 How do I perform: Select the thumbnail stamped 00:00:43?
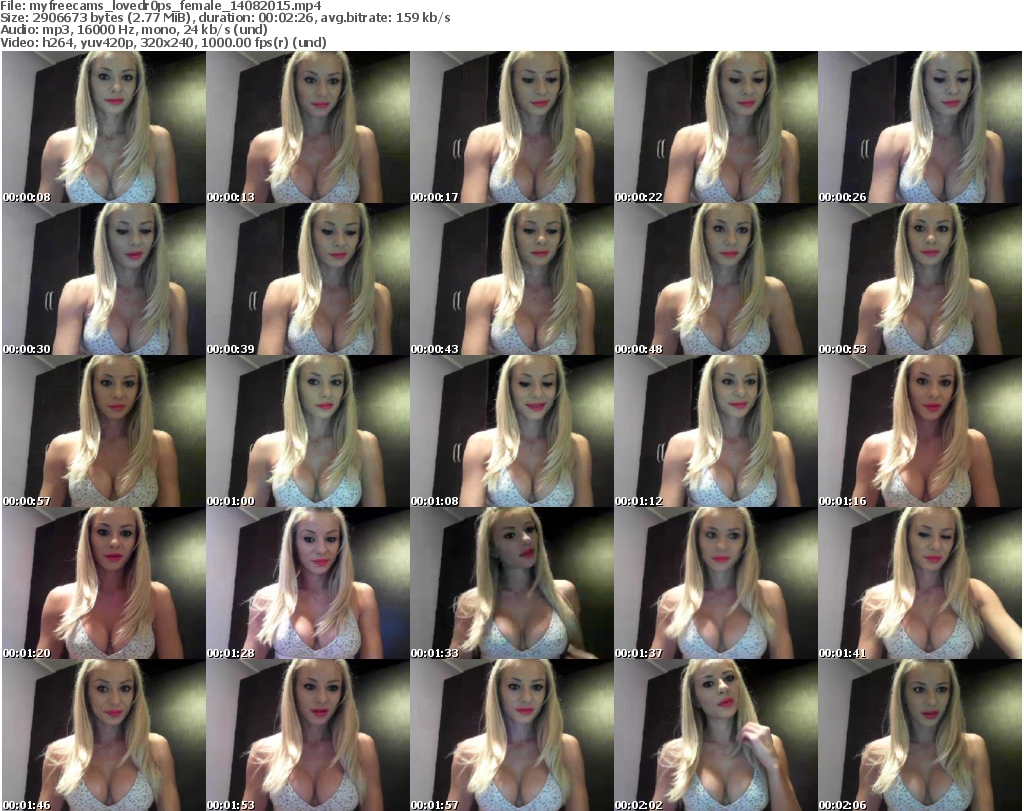(511, 279)
